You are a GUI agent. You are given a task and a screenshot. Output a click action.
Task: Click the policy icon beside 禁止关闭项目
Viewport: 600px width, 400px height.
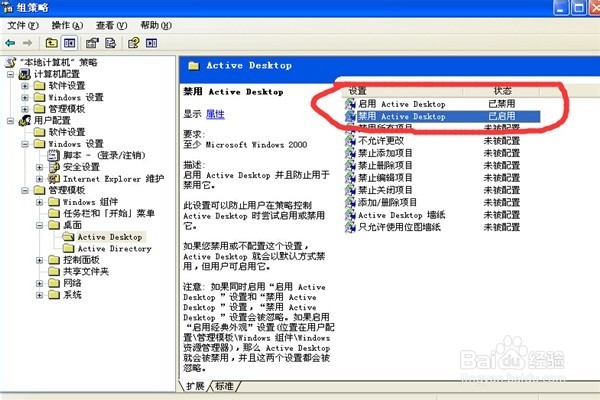[x=350, y=190]
